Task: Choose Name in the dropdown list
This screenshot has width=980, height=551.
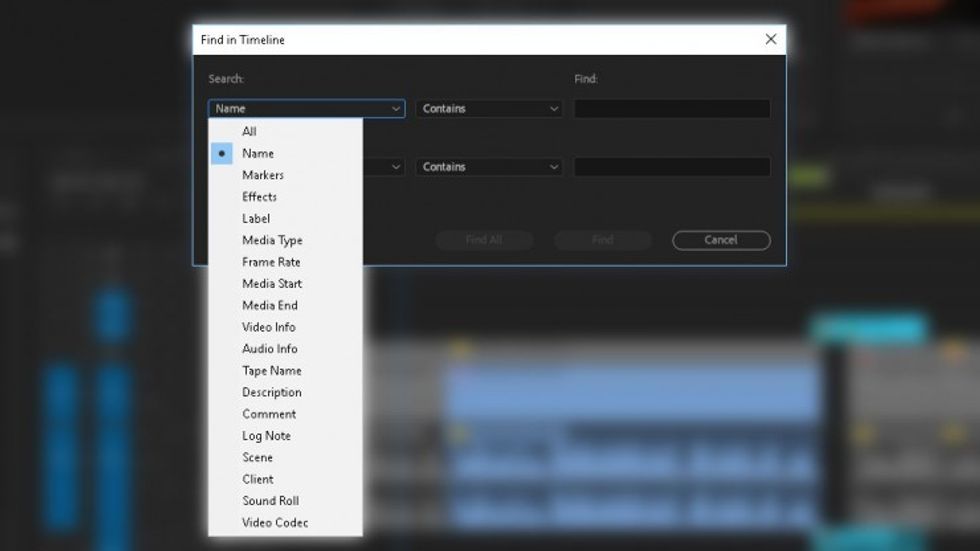Action: pyautogui.click(x=285, y=153)
